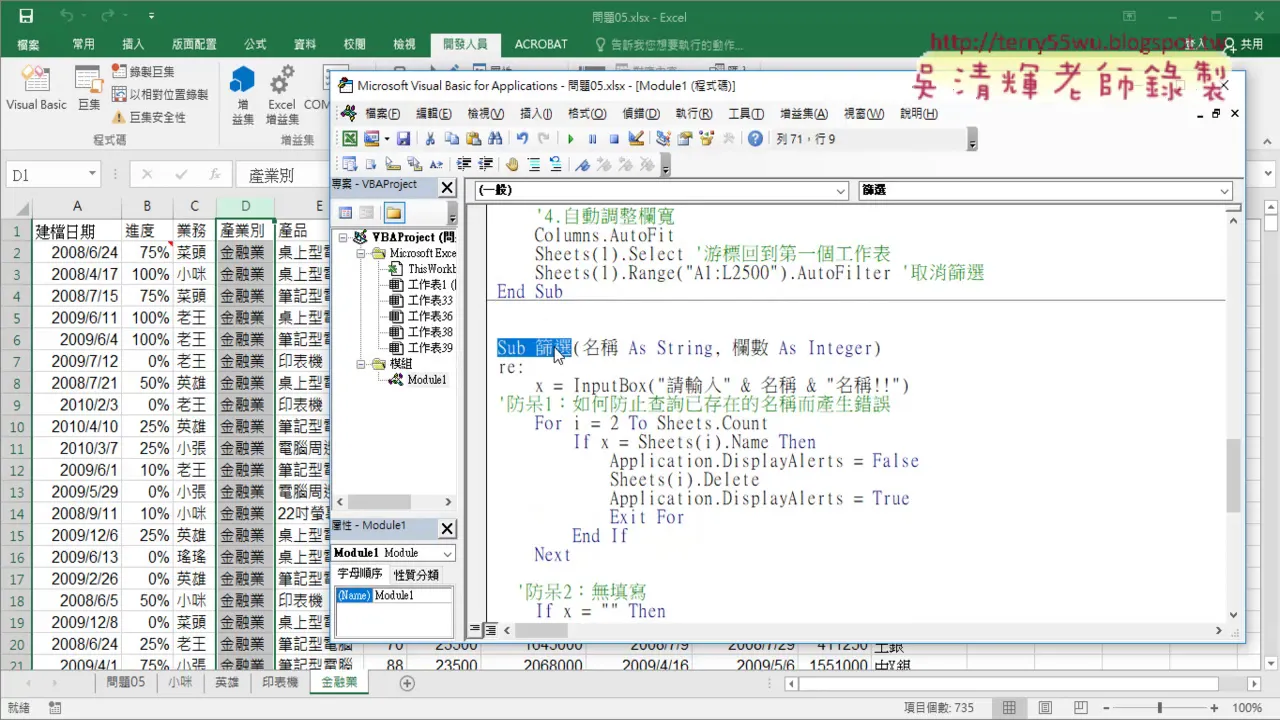The image size is (1280, 720).
Task: Open insert UserForm dropdown arrow
Action: 387,139
